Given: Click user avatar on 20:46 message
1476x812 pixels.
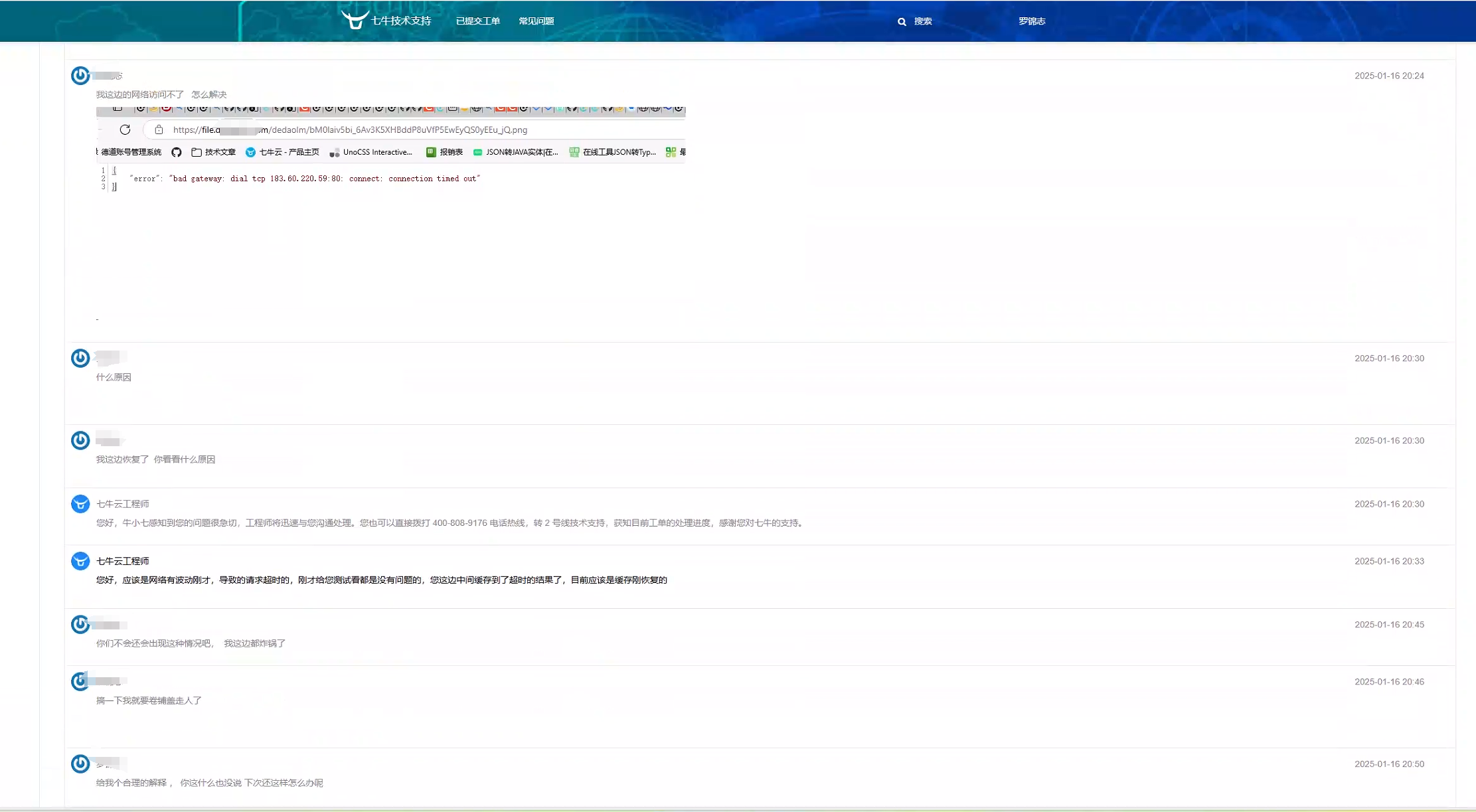Looking at the screenshot, I should (80, 682).
